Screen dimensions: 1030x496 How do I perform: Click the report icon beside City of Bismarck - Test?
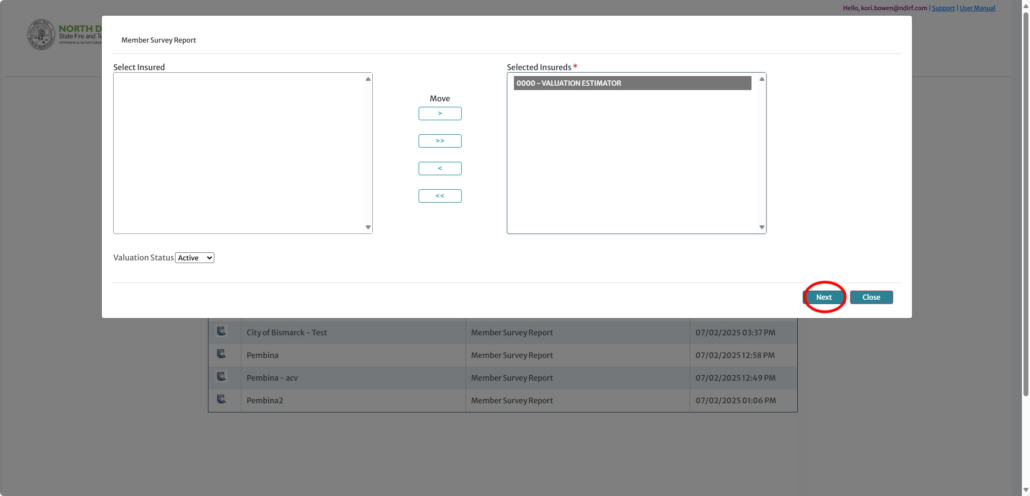222,331
